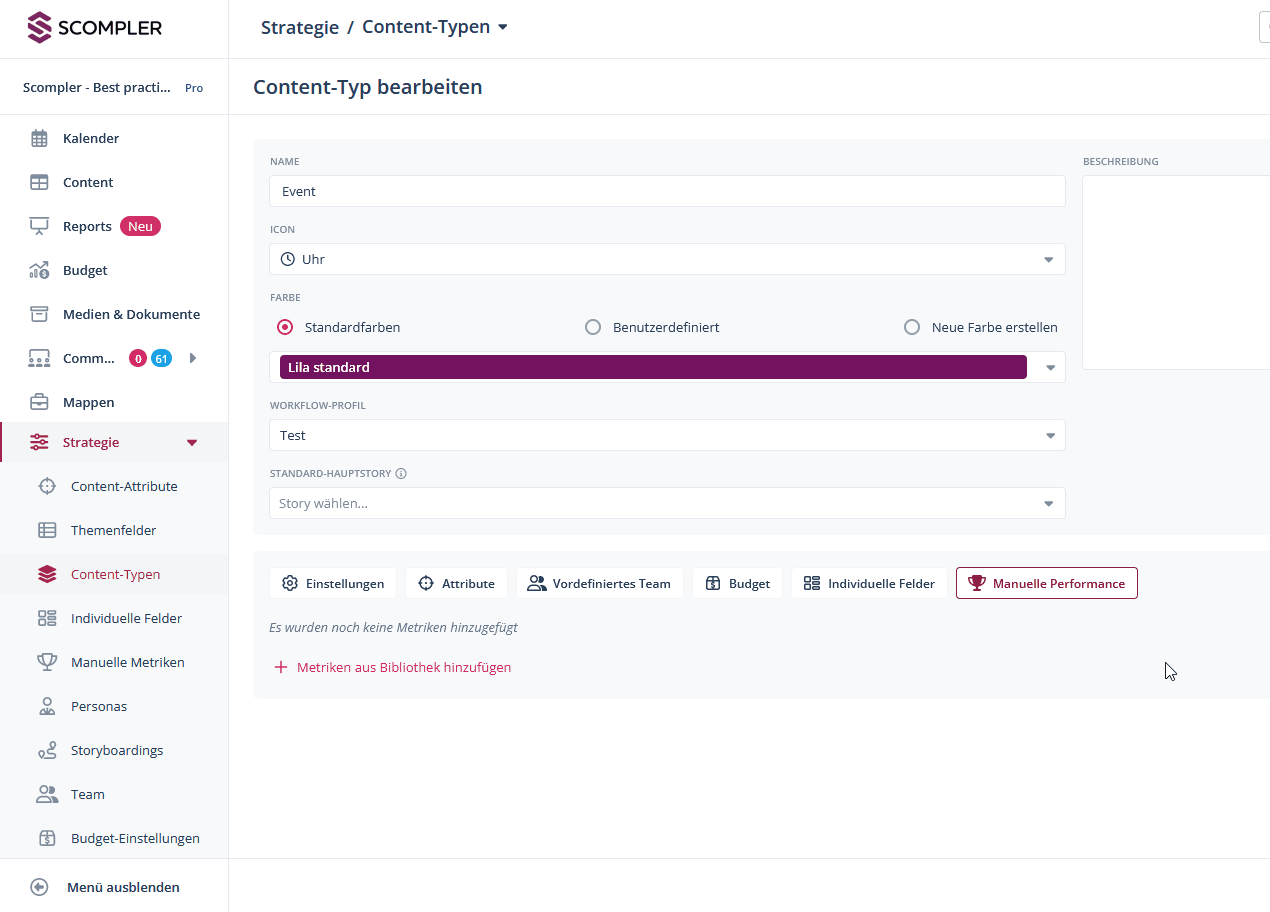Select the Benutzerdefiniert radio button
This screenshot has width=1270, height=912.
pyautogui.click(x=593, y=327)
